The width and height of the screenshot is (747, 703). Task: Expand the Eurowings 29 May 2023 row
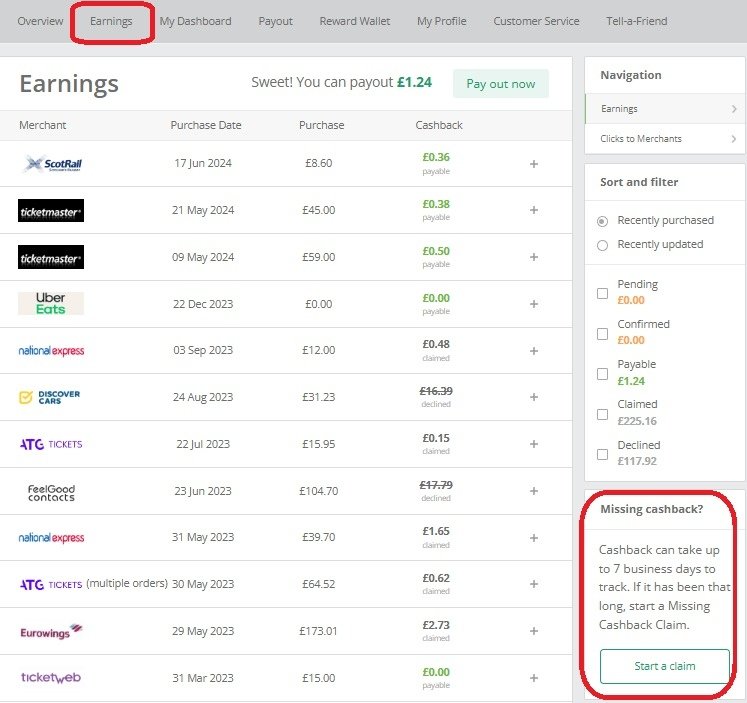click(x=534, y=631)
